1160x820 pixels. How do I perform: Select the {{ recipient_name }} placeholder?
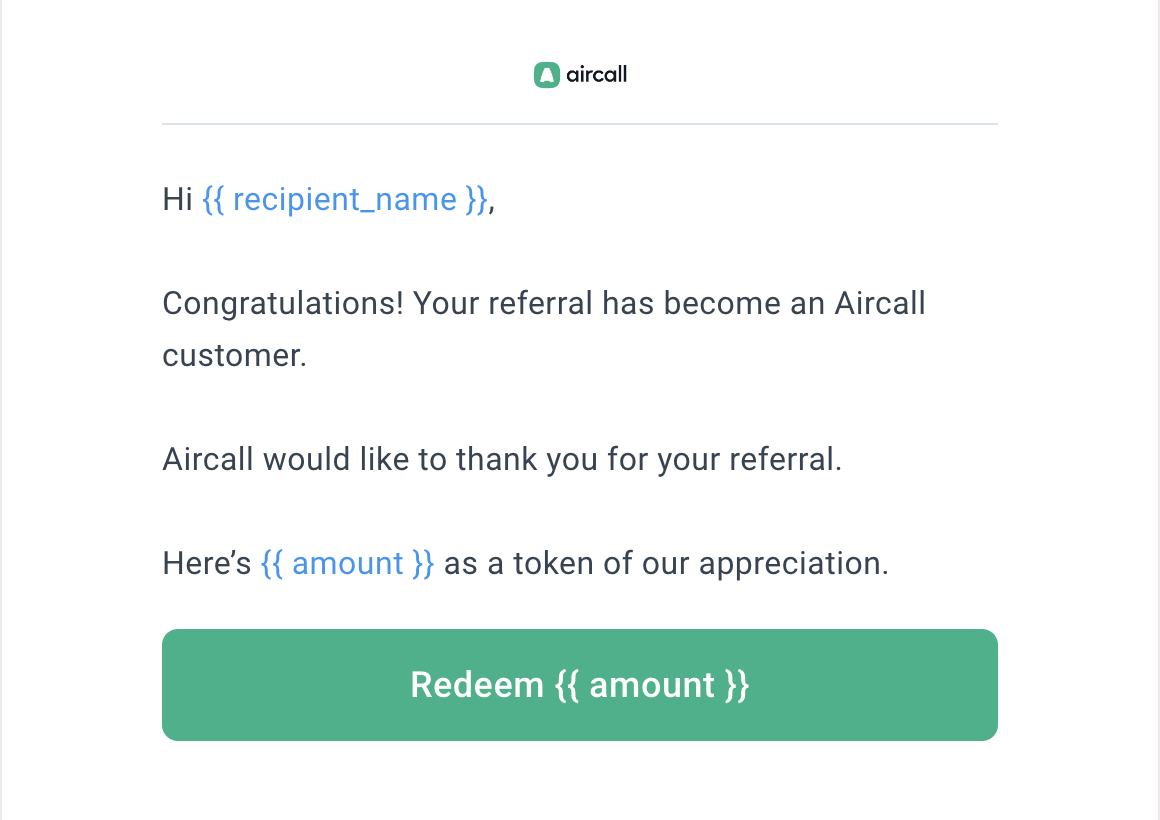(x=345, y=200)
